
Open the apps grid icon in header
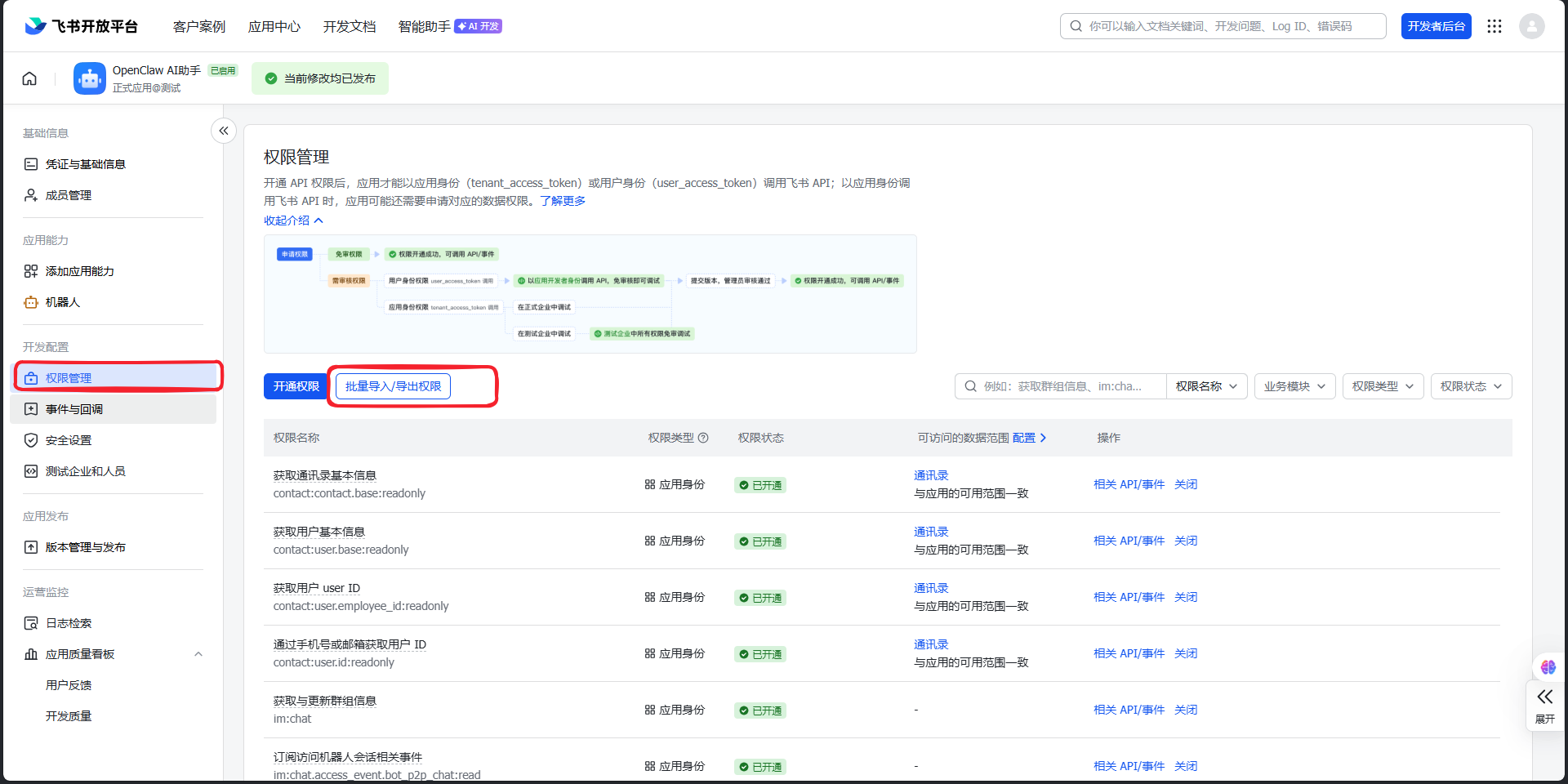coord(1494,26)
